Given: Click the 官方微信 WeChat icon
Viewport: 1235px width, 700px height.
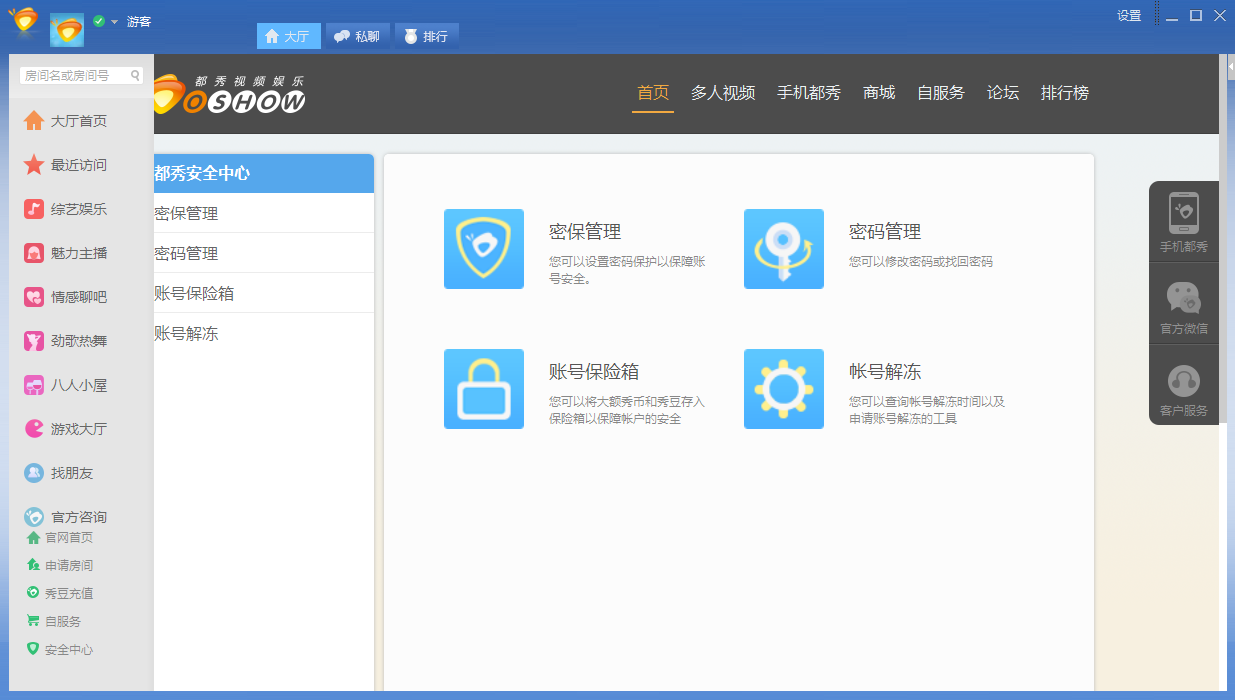Looking at the screenshot, I should pyautogui.click(x=1184, y=298).
